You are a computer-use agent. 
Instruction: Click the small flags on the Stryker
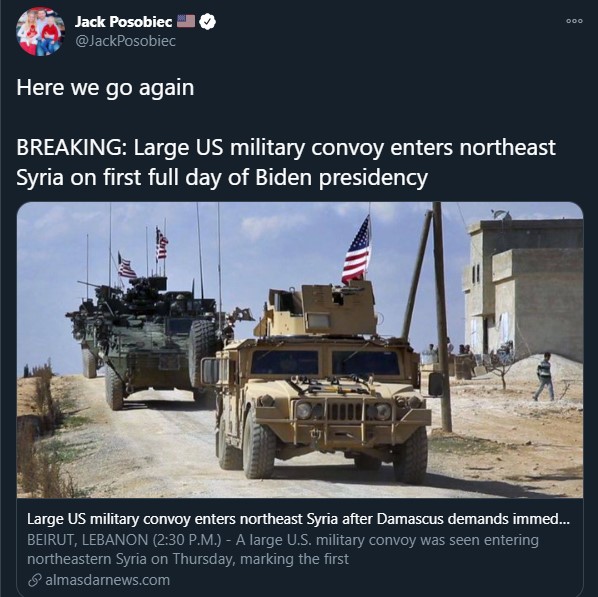click(x=144, y=254)
